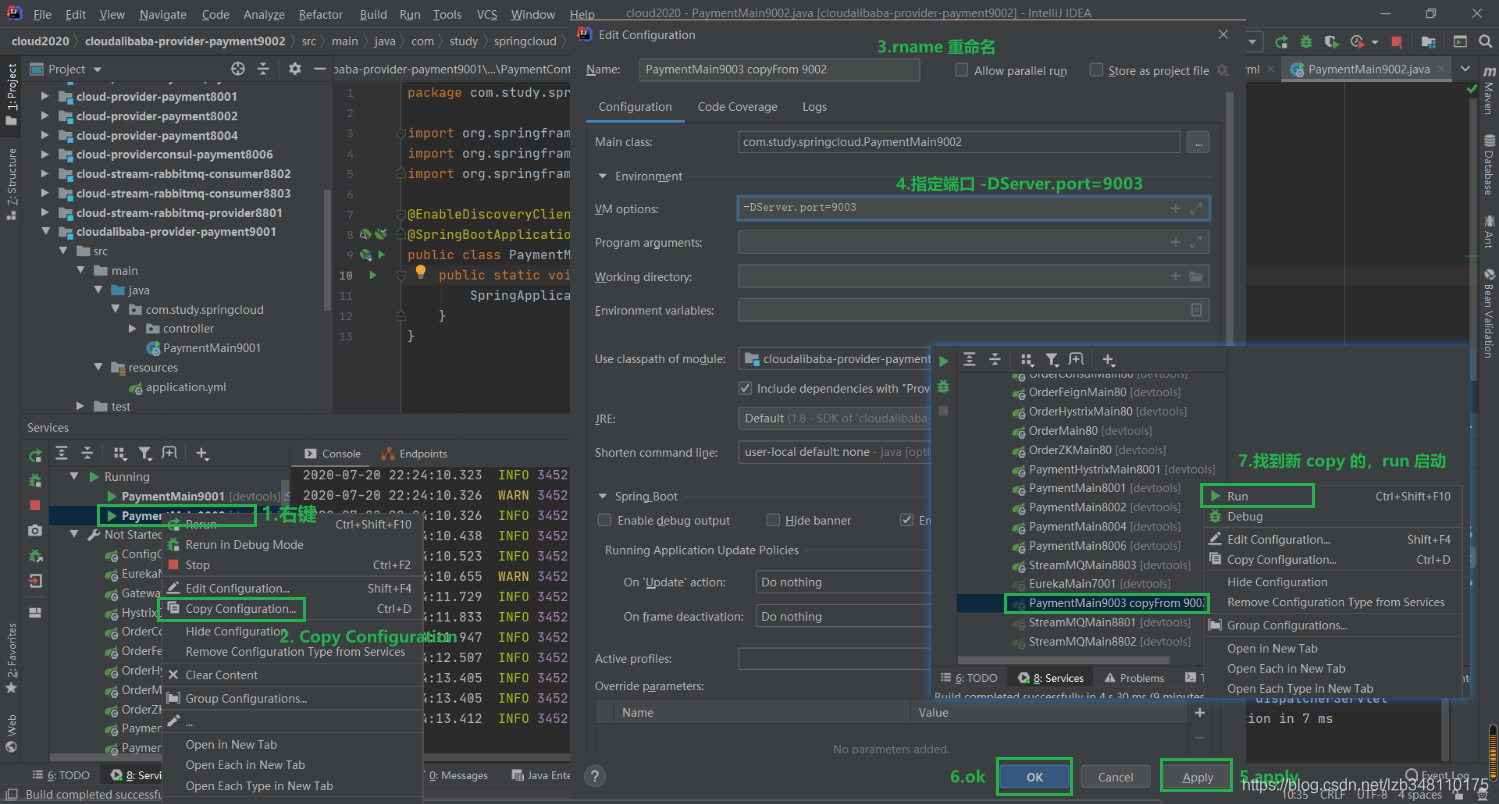This screenshot has width=1499, height=804.
Task: Toggle Hide banner checkbox
Action: tap(773, 520)
